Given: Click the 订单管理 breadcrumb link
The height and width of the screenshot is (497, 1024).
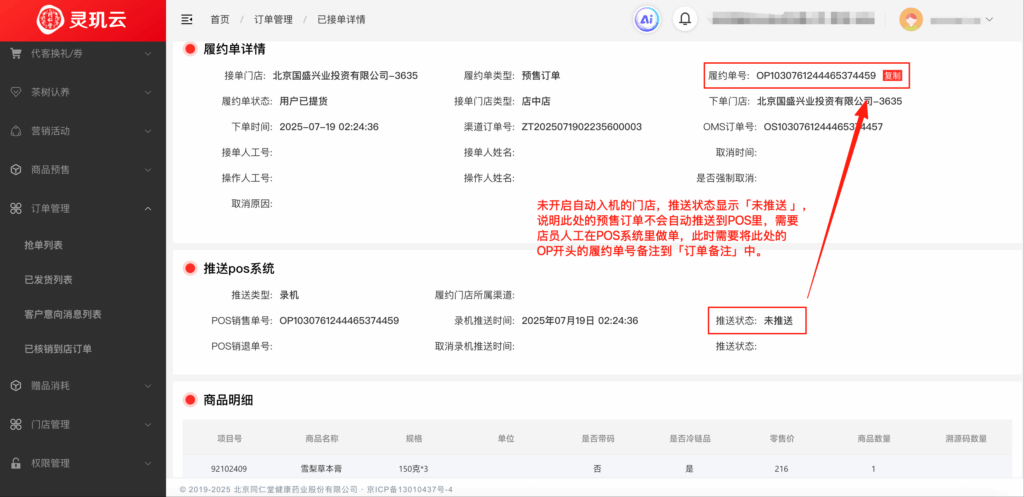Looking at the screenshot, I should [x=273, y=19].
